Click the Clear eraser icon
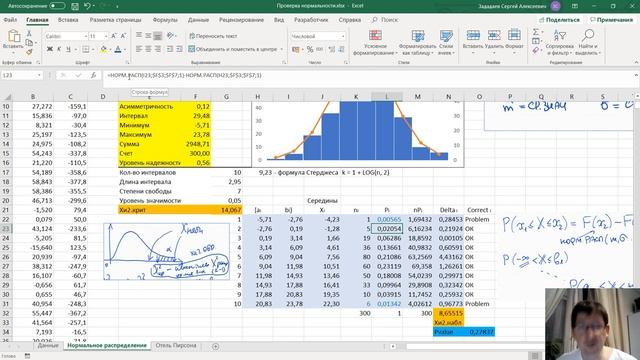Screen dimensions: 640x360 coord(536,50)
